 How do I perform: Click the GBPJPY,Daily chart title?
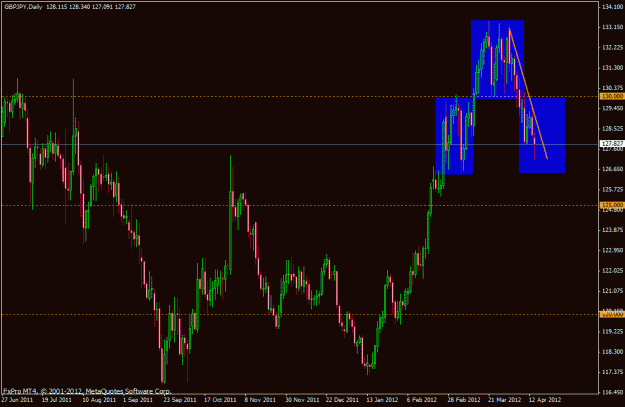[x=24, y=7]
